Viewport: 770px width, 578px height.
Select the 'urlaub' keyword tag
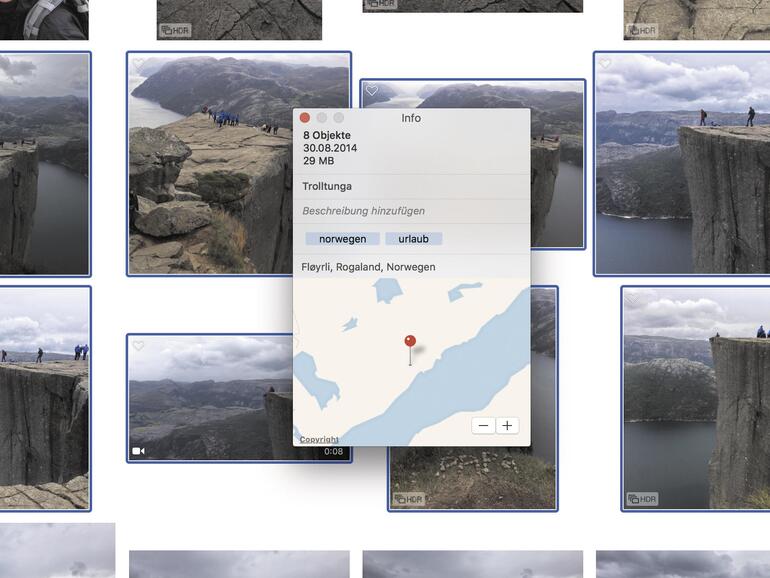(x=413, y=239)
